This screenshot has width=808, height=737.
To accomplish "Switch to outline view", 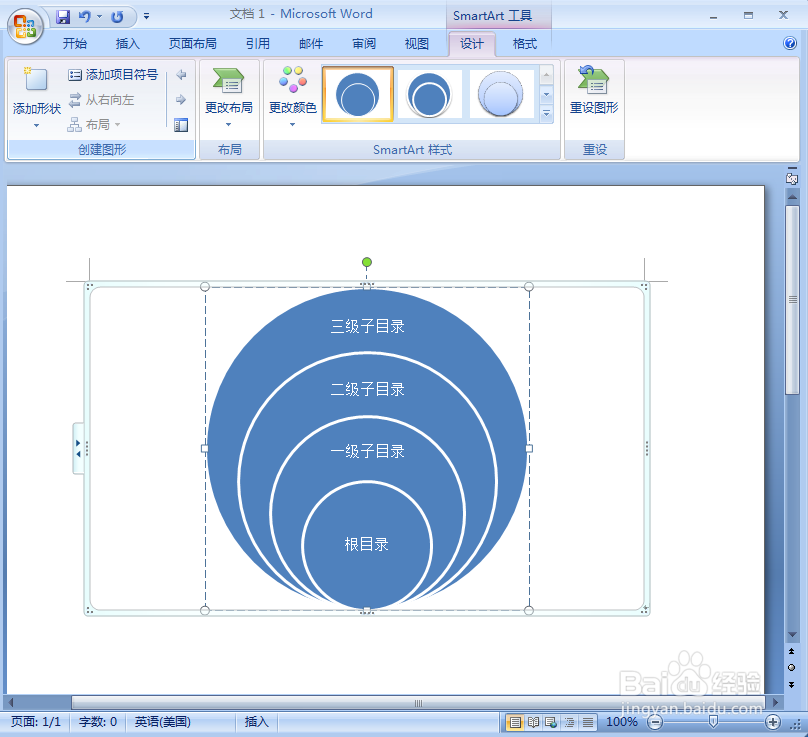I will point(569,723).
